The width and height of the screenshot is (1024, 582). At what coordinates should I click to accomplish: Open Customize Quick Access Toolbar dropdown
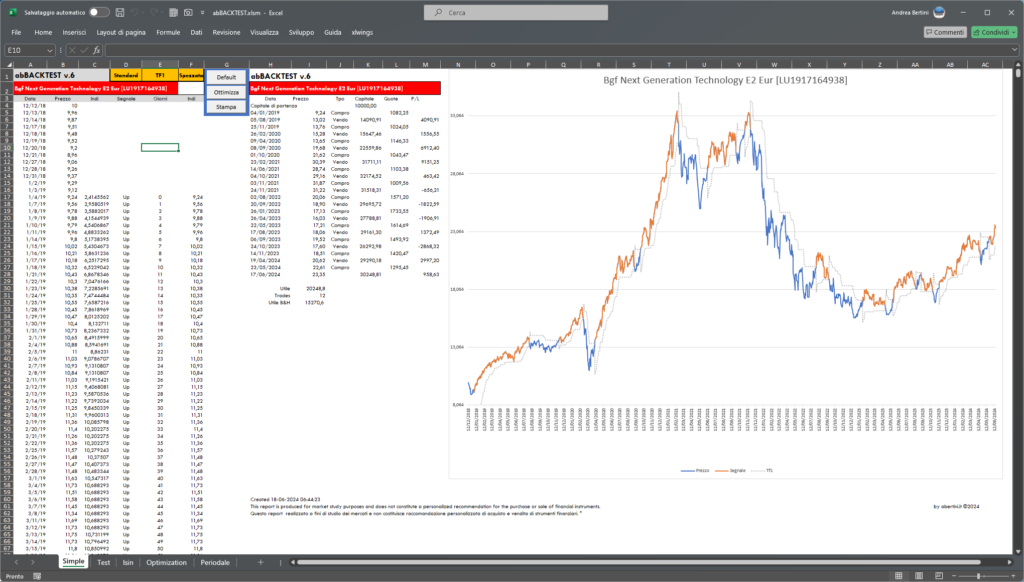[202, 12]
